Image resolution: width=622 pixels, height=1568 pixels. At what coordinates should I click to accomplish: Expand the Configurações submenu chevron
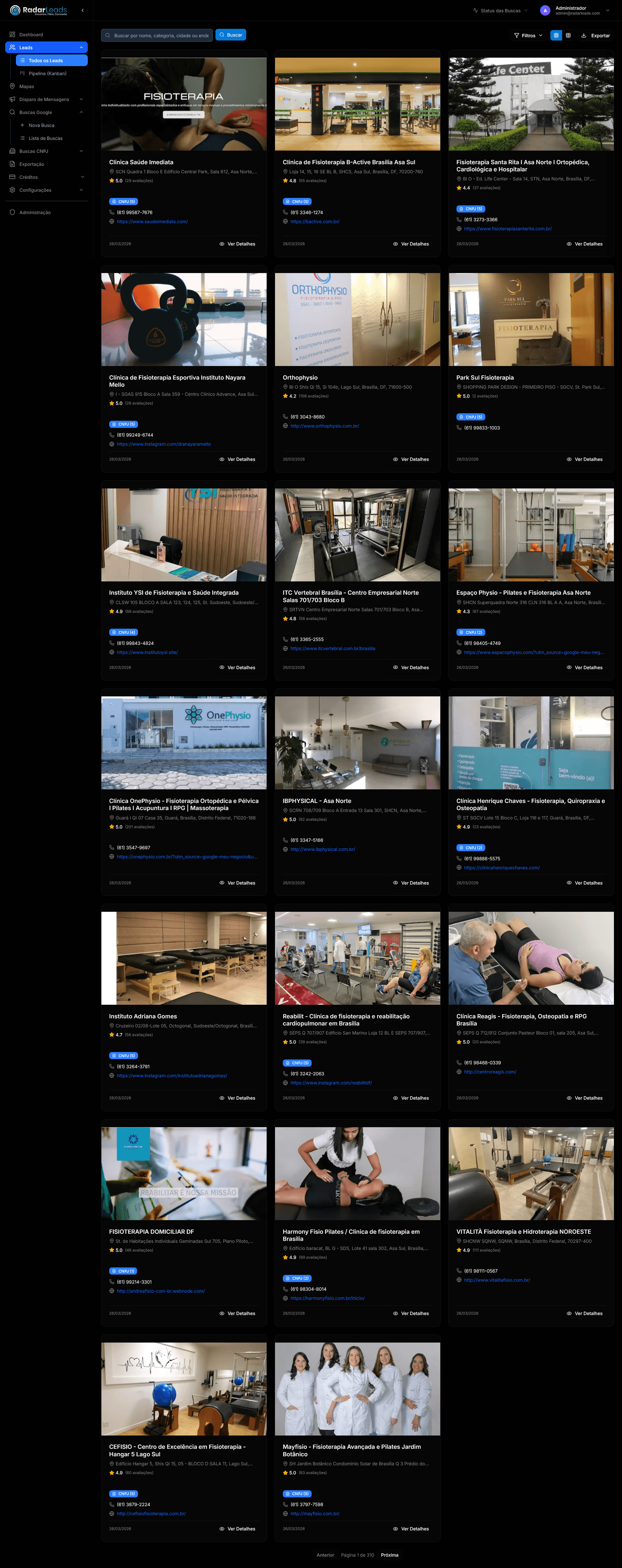coord(81,190)
